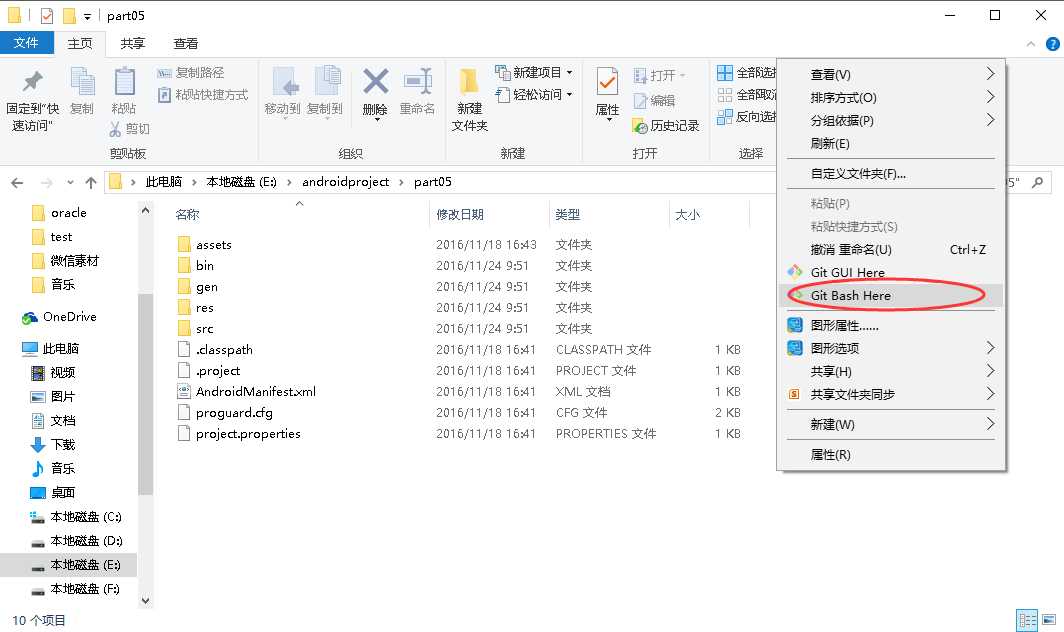The image size is (1064, 632).
Task: Sort by the Name (名称) column header
Action: [x=187, y=215]
